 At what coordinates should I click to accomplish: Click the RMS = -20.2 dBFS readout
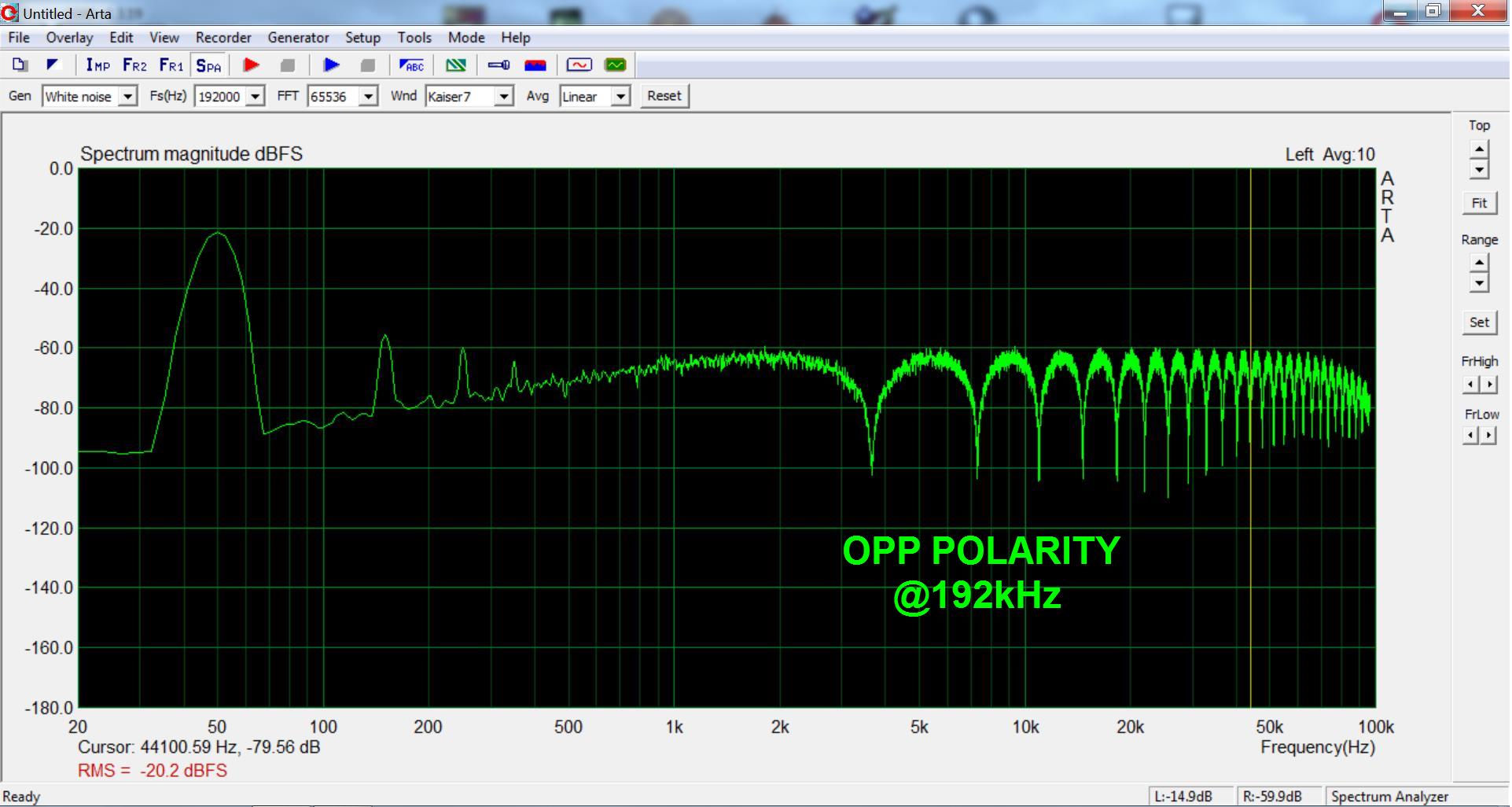click(153, 771)
